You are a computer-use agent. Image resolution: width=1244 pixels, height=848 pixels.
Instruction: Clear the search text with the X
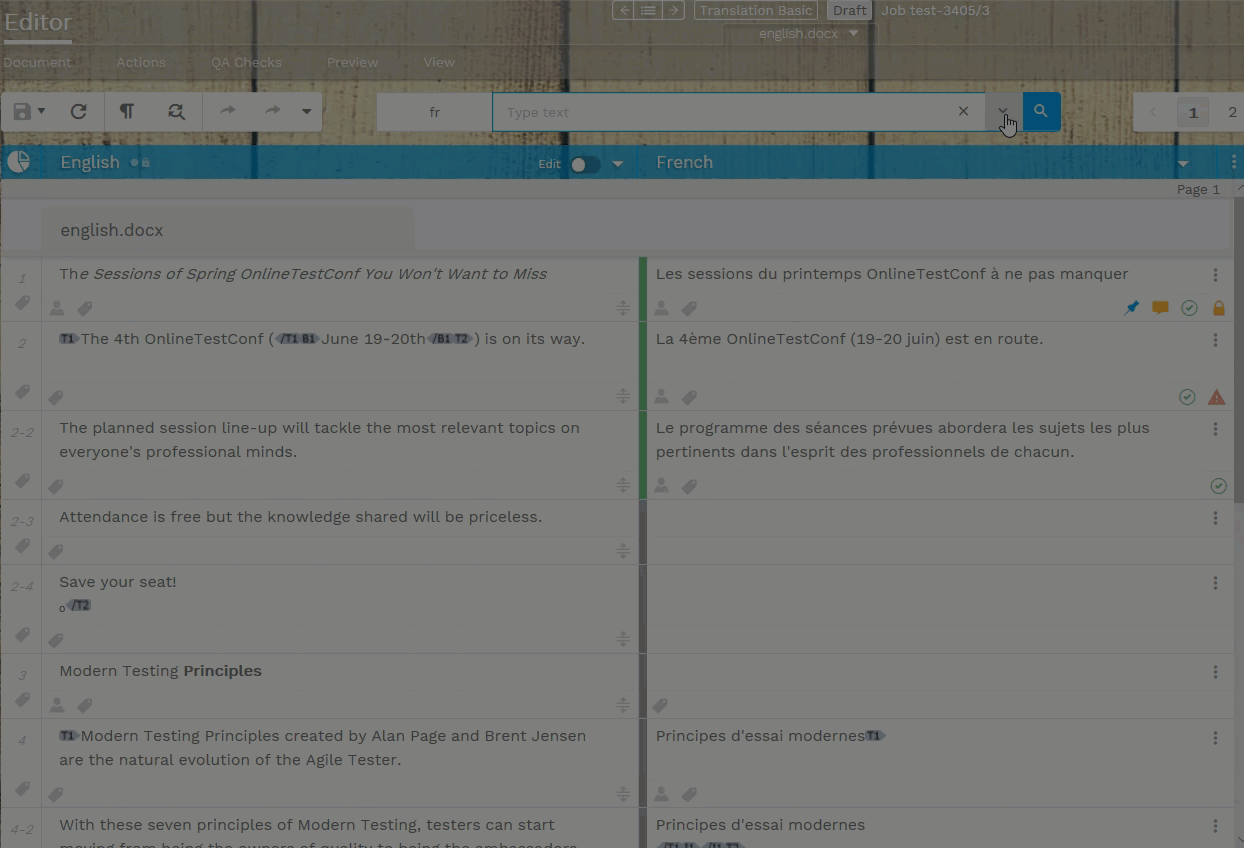tap(963, 112)
